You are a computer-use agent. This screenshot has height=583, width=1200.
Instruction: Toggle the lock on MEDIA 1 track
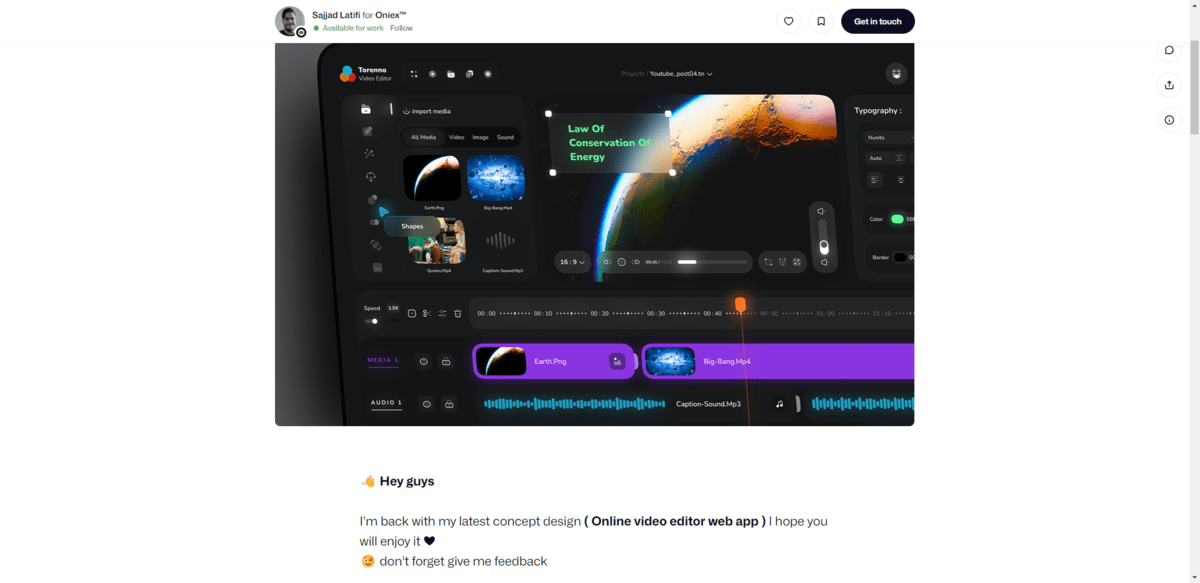(x=447, y=361)
